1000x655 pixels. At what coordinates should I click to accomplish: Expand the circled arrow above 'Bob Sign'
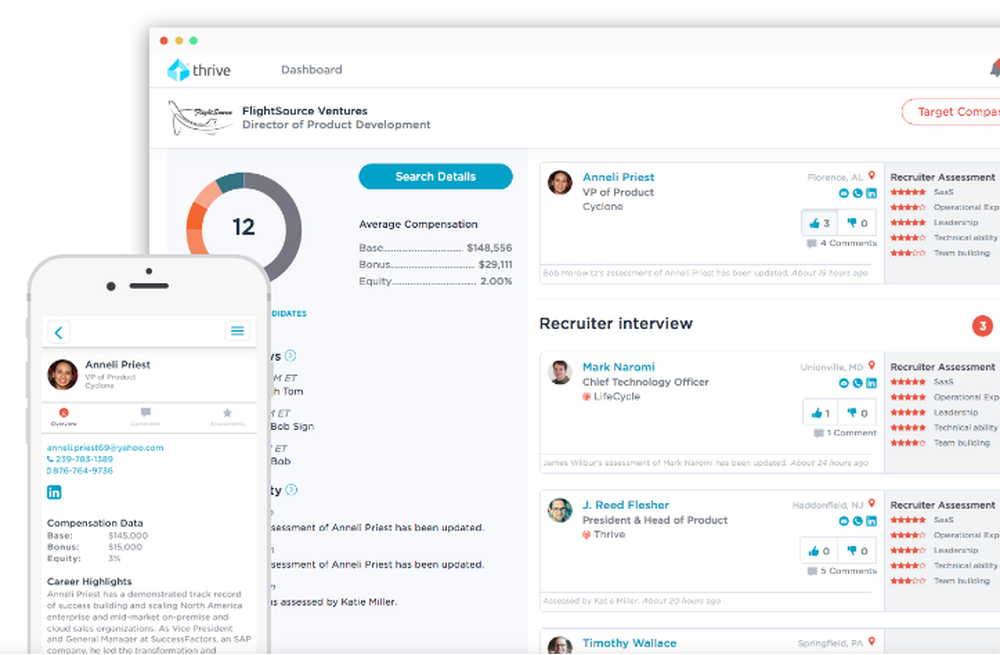point(290,355)
